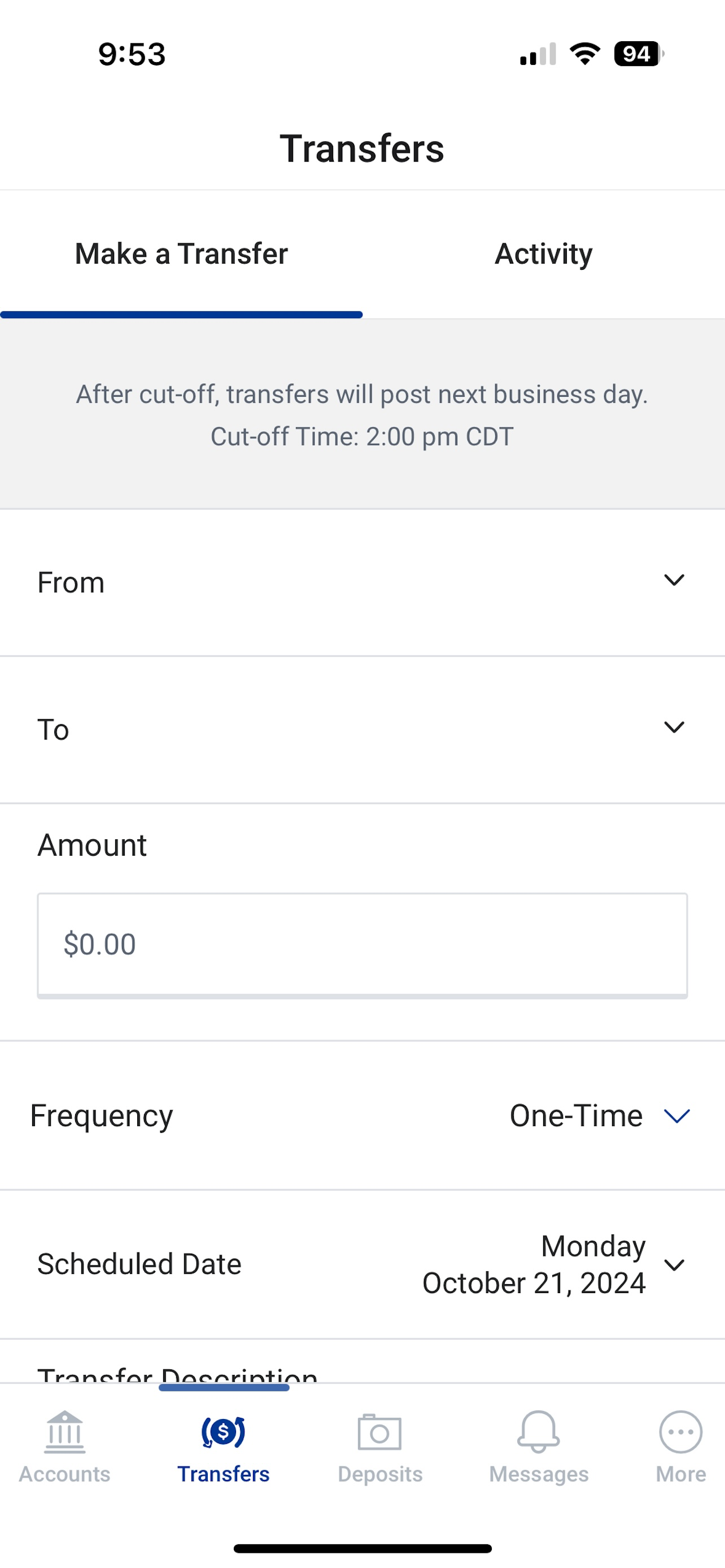Open the Scheduled Date chevron
Viewport: 725px width, 1568px height.
pos(674,1265)
